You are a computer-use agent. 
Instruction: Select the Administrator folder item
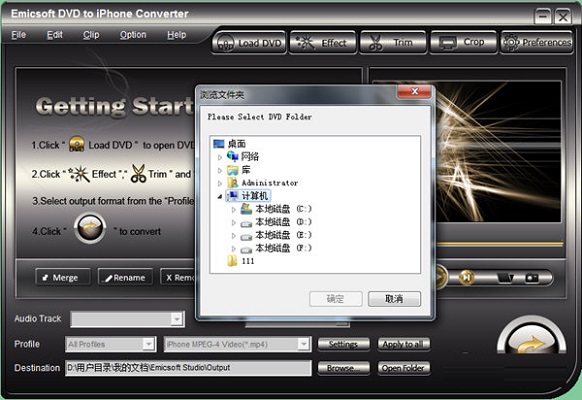tap(269, 183)
